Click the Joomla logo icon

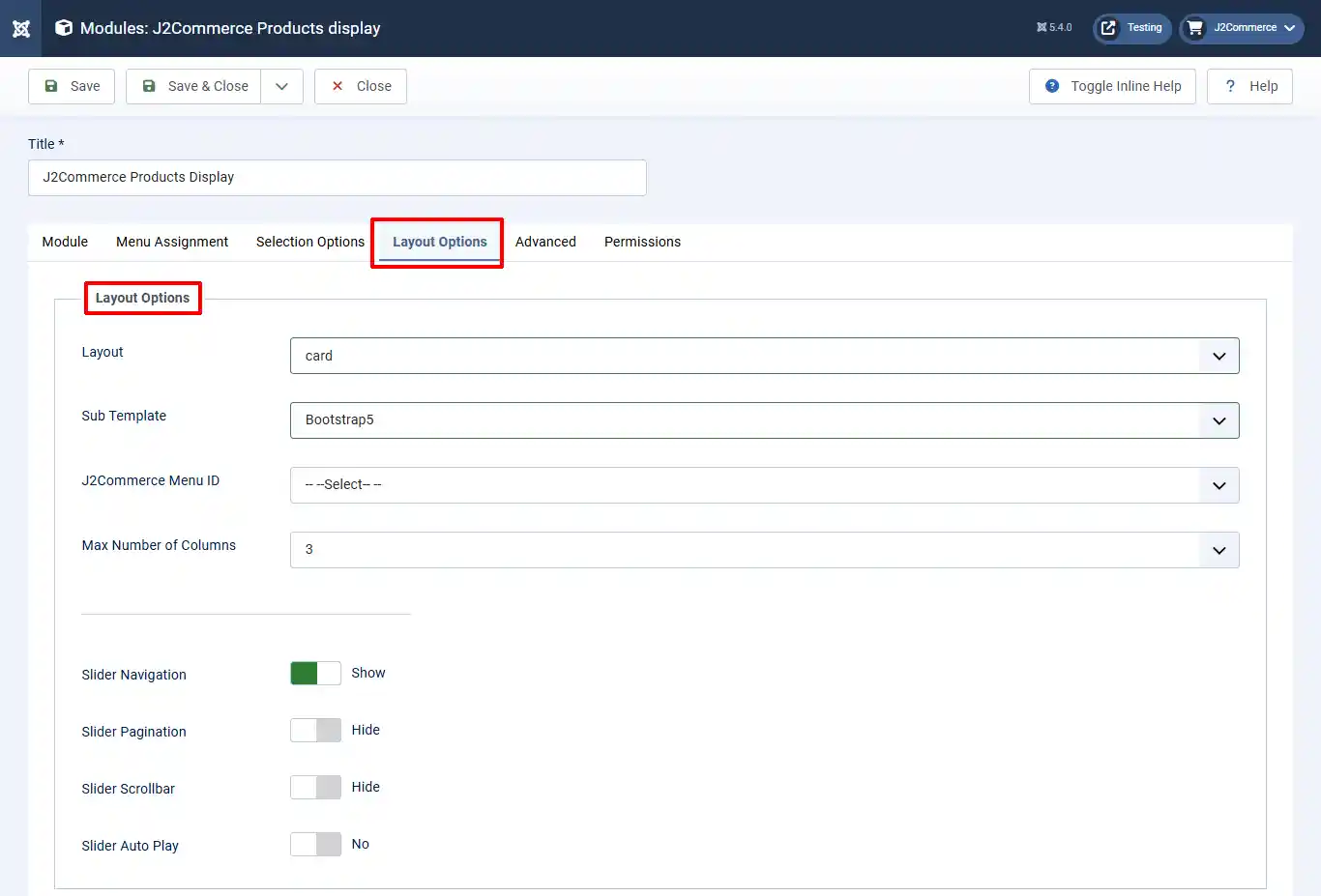pos(21,28)
